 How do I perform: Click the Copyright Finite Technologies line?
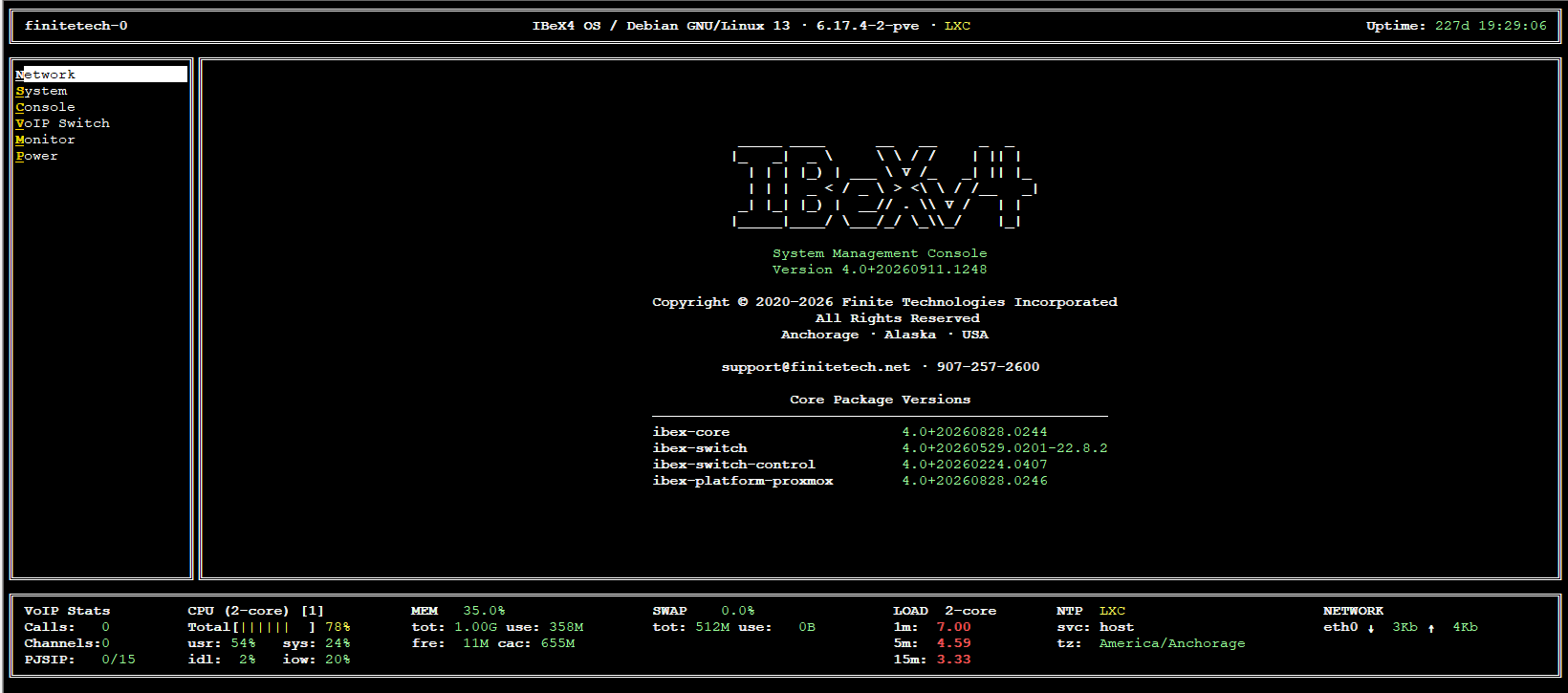[884, 302]
